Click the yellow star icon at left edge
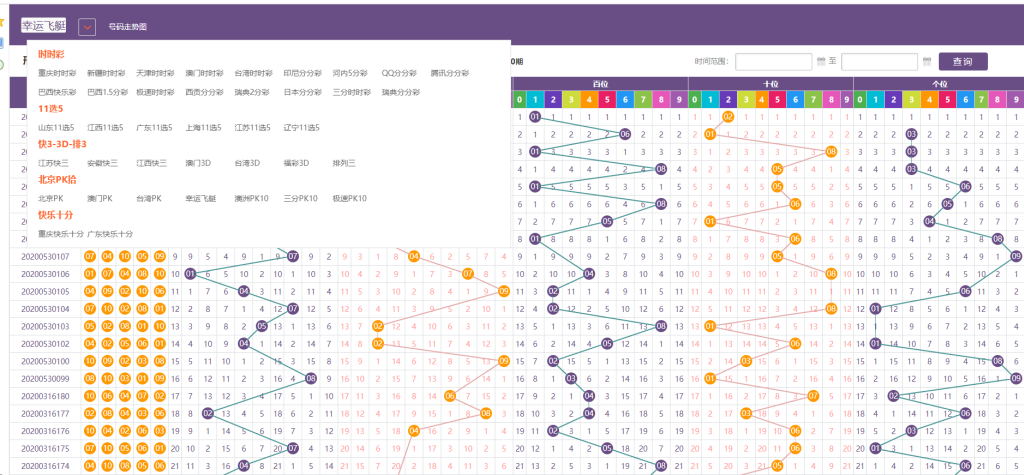1024x475 pixels. tap(2, 22)
